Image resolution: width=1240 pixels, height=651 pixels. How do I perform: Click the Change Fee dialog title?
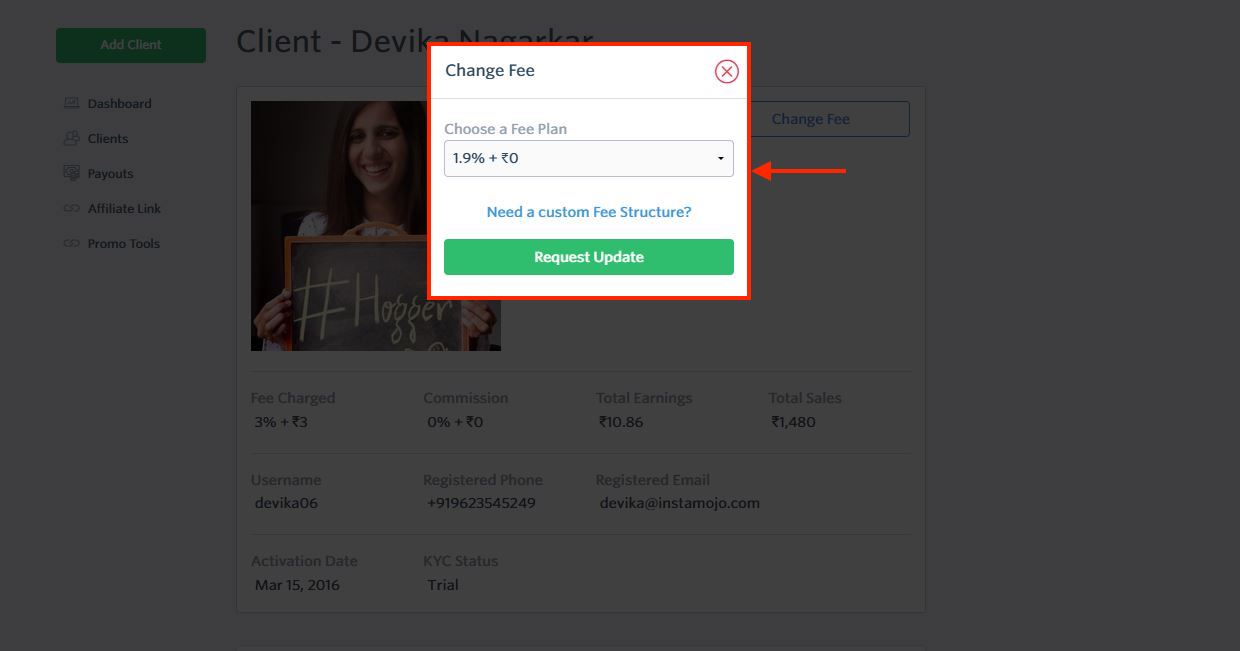490,71
